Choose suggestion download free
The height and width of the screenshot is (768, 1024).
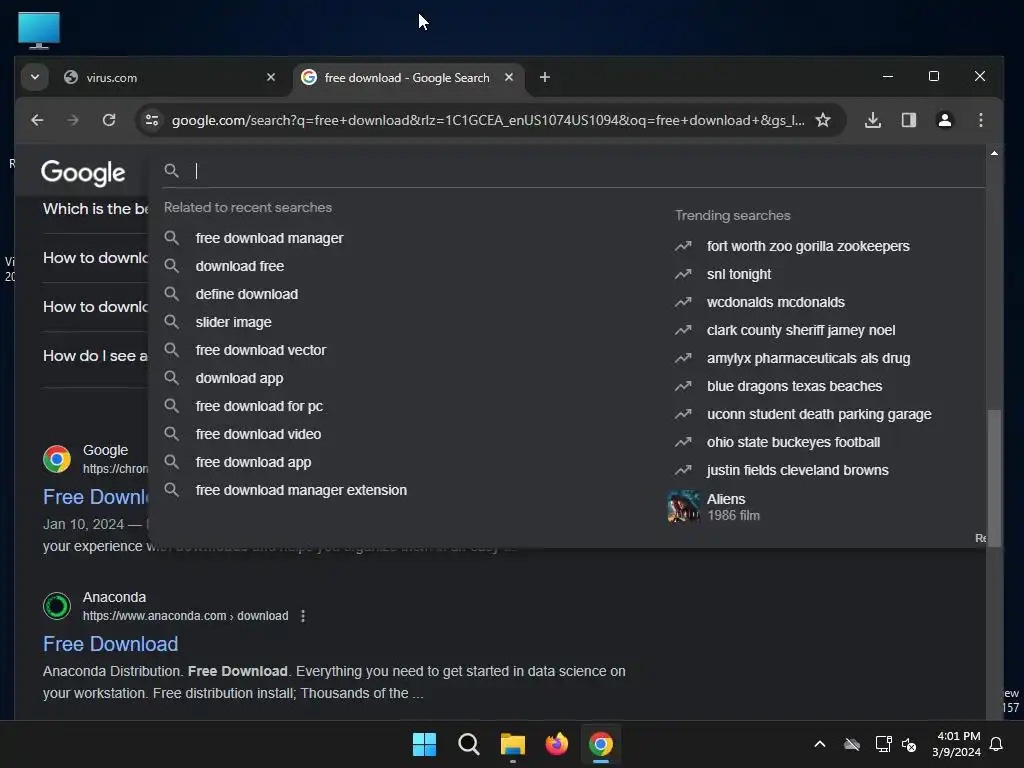240,266
